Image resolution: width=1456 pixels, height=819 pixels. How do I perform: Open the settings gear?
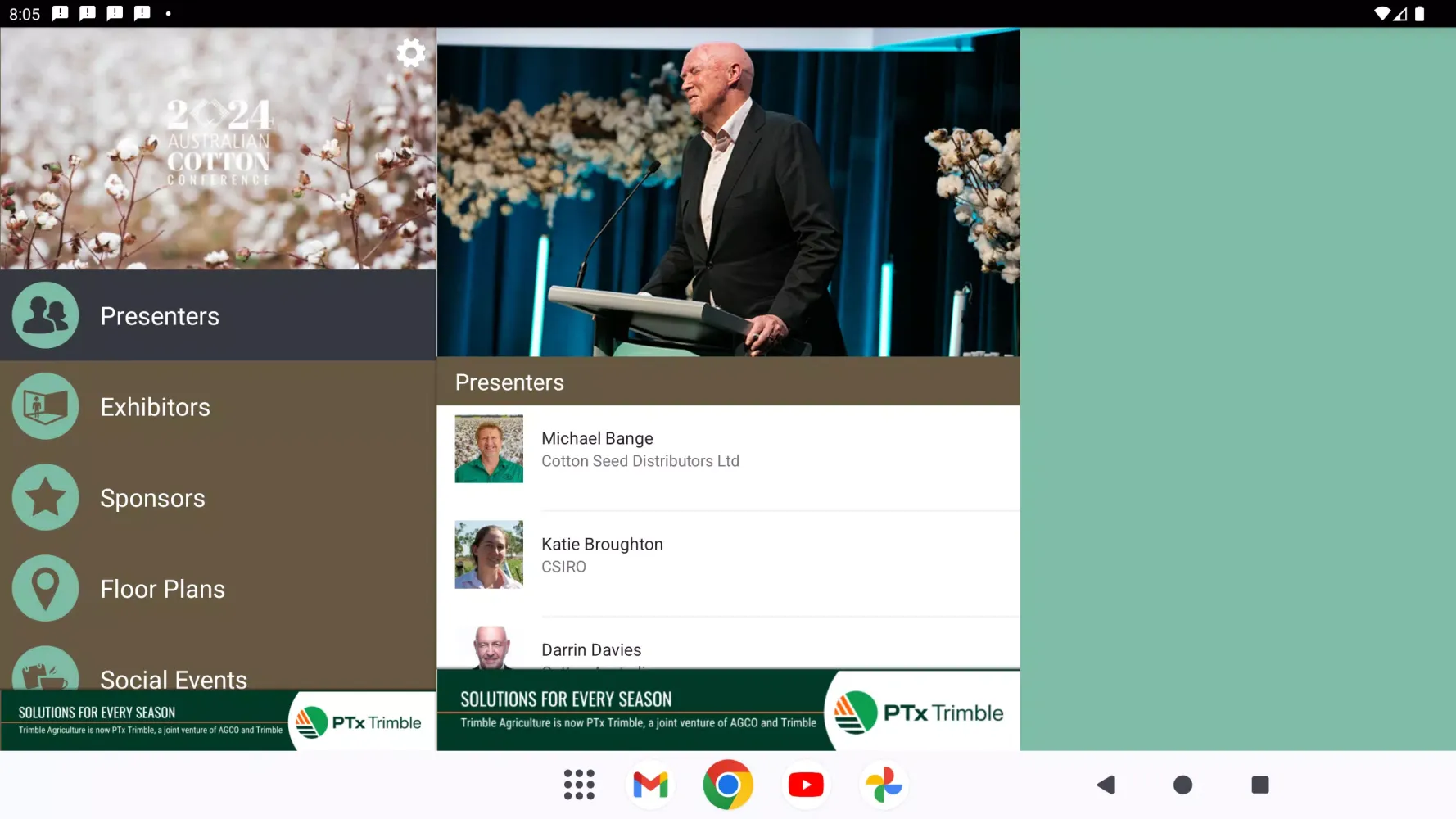click(410, 52)
